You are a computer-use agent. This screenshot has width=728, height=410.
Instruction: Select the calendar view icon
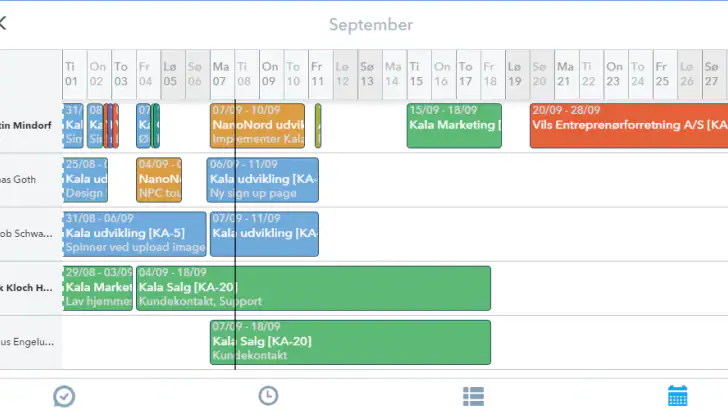pos(677,396)
